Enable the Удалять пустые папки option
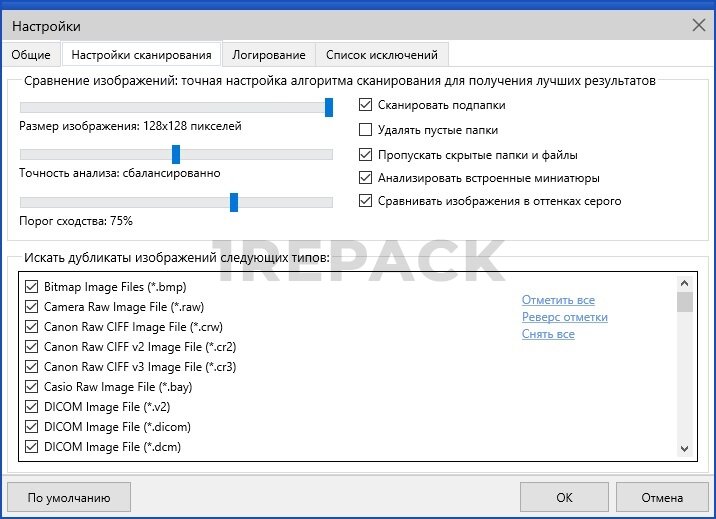The image size is (716, 519). tap(366, 130)
